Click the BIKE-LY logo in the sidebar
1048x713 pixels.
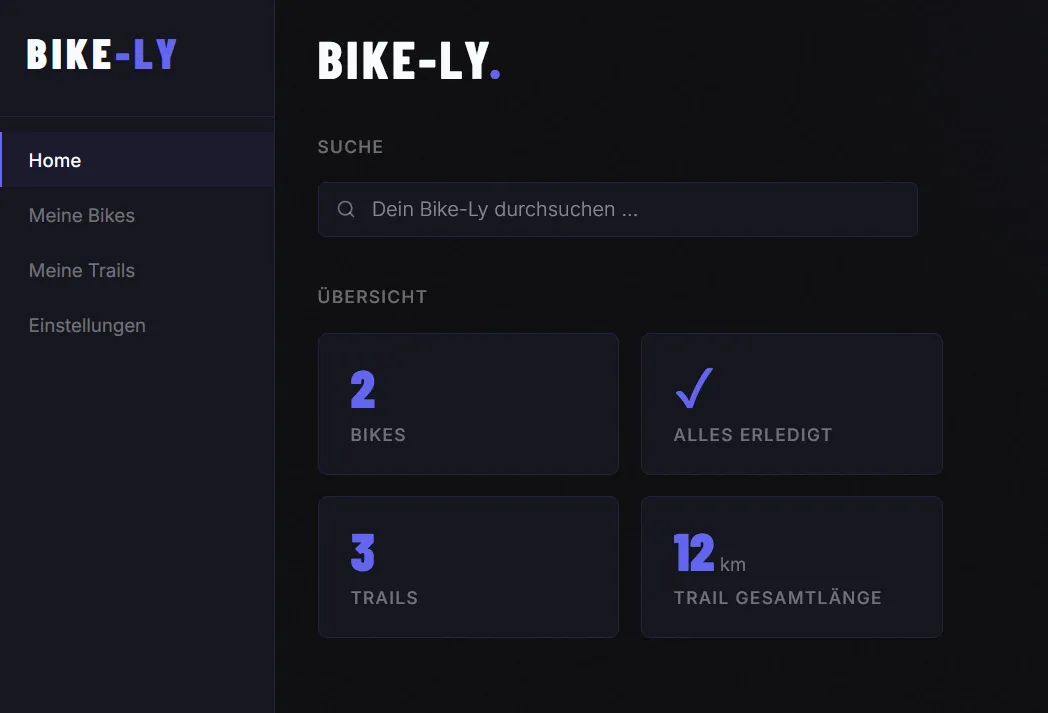(100, 55)
